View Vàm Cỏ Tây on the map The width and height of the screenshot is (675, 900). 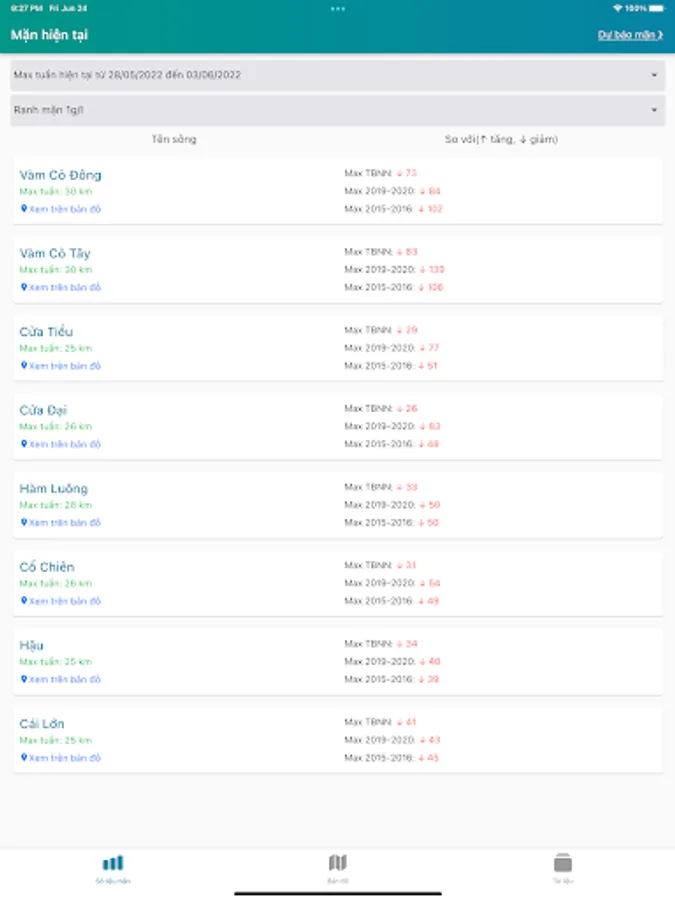tap(65, 288)
